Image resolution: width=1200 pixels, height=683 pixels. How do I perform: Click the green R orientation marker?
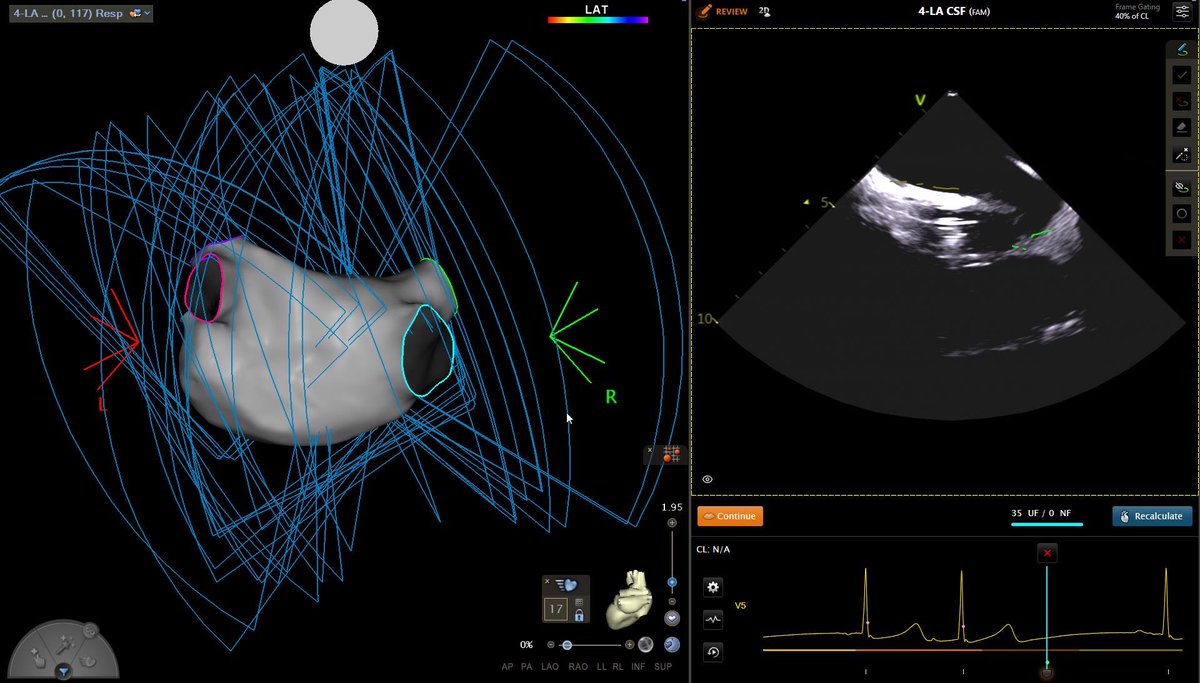[610, 397]
